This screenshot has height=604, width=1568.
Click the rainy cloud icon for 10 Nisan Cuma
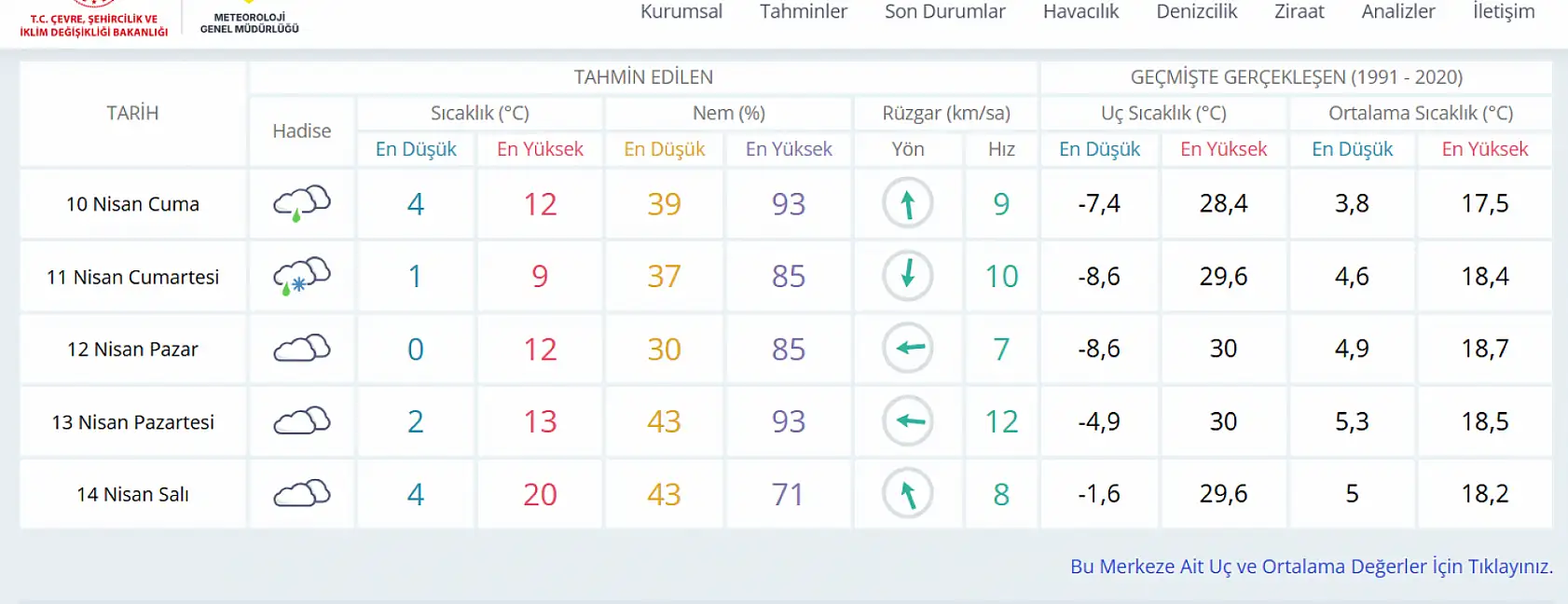(x=302, y=203)
